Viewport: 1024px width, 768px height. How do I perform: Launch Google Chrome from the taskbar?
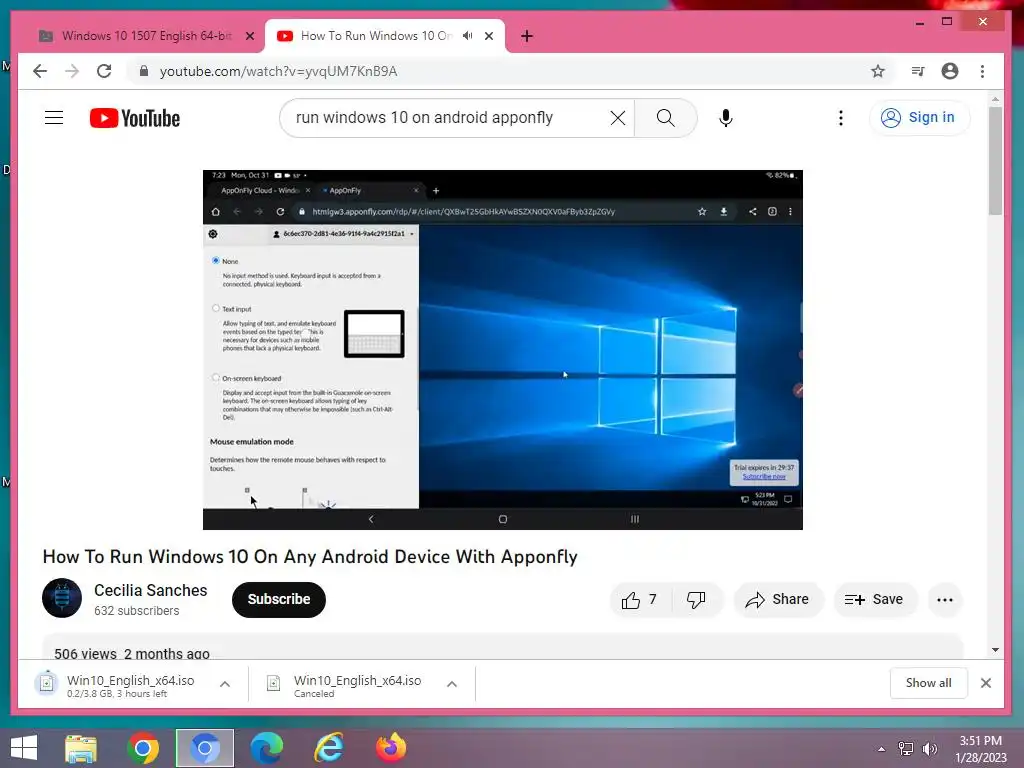[x=143, y=748]
